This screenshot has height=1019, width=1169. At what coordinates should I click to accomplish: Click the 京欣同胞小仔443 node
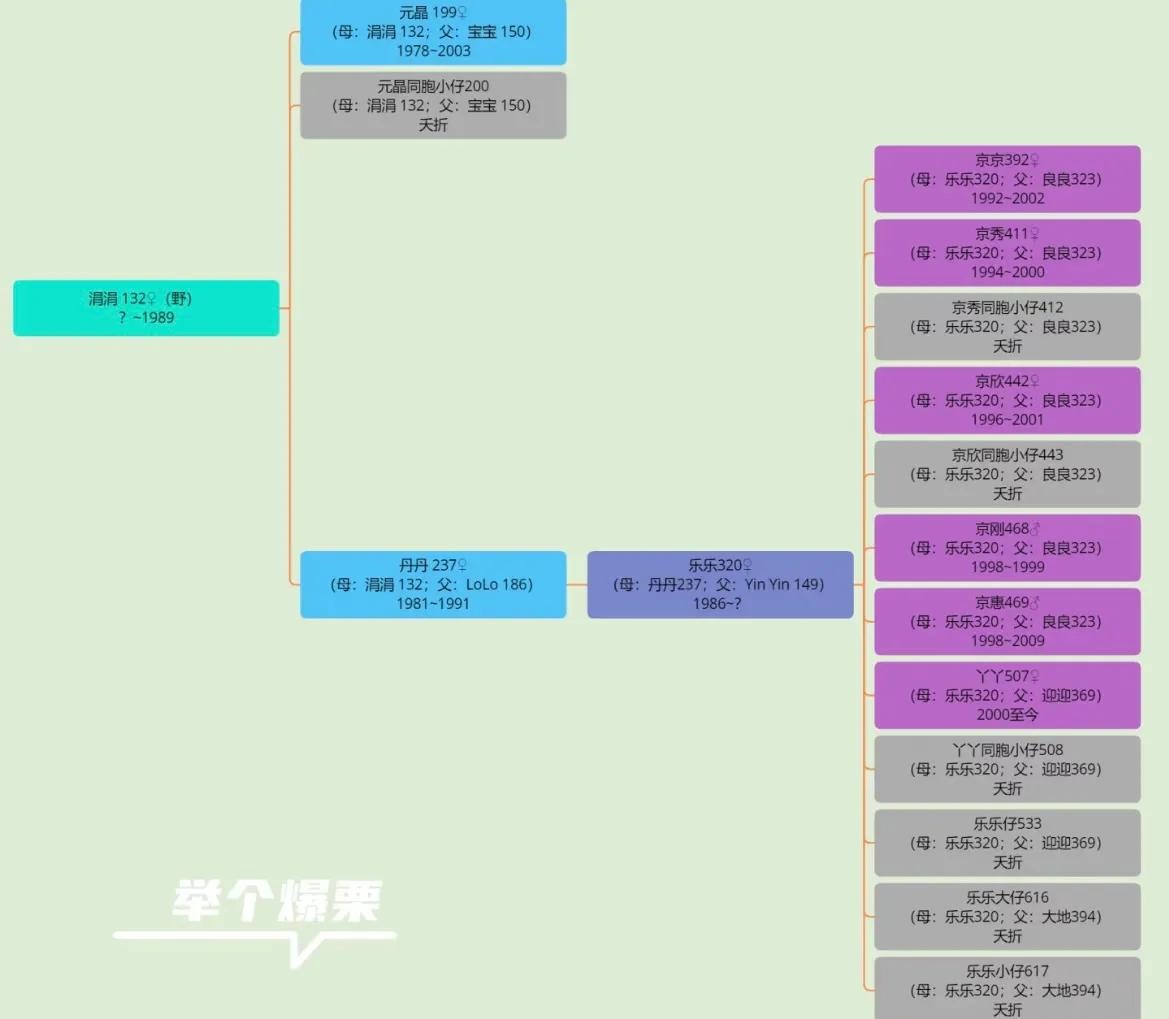point(1007,474)
